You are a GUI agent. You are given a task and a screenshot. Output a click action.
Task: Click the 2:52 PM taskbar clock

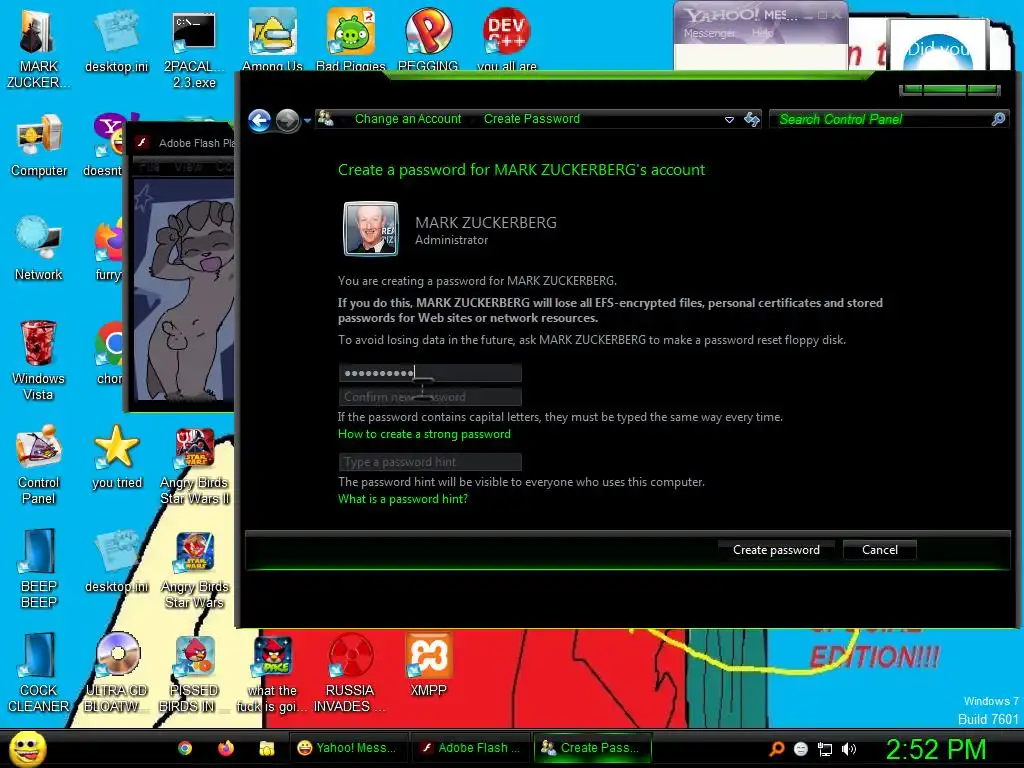[935, 749]
